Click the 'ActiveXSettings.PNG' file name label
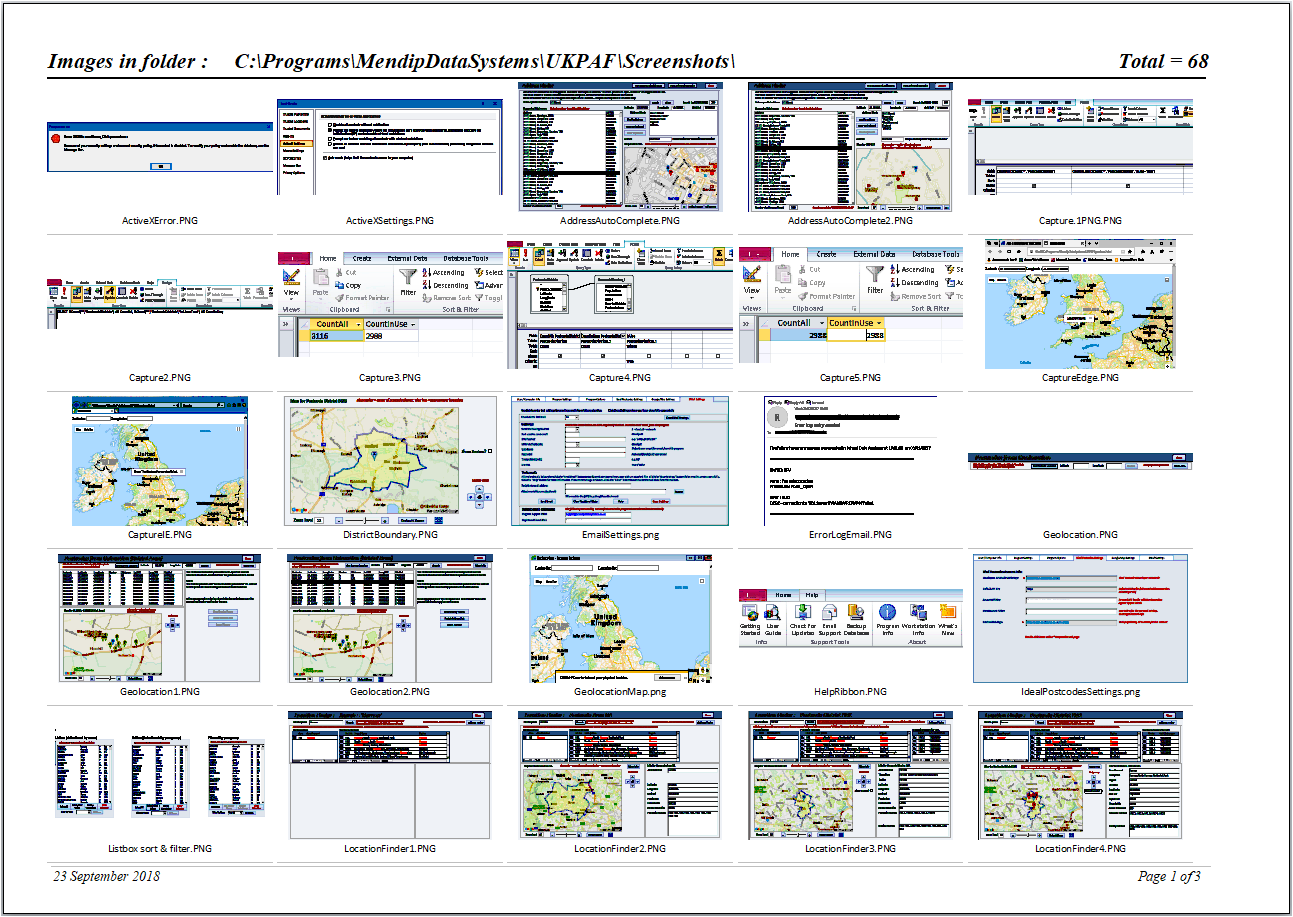This screenshot has height=917, width=1293. coord(390,220)
